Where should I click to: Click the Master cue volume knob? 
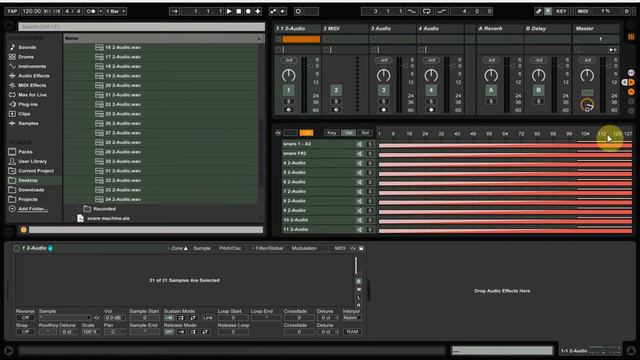pos(587,105)
